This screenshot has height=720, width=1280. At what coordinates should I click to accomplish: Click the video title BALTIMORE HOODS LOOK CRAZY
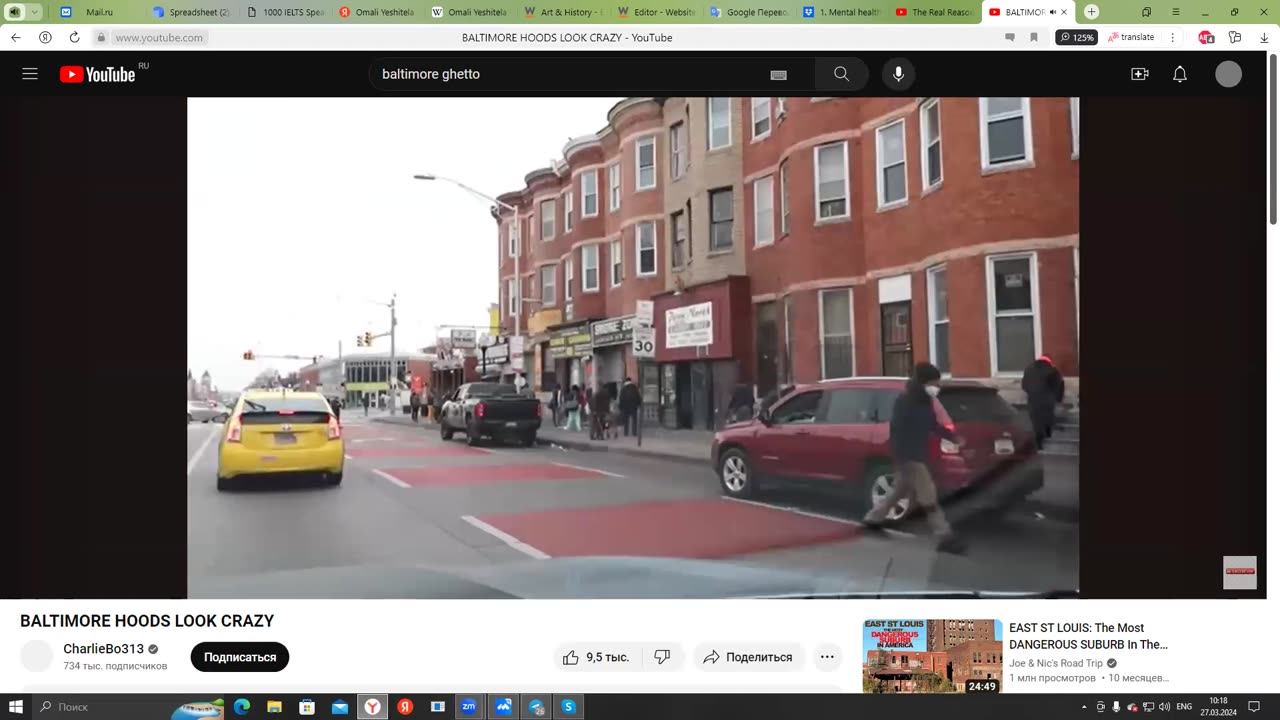coord(147,621)
